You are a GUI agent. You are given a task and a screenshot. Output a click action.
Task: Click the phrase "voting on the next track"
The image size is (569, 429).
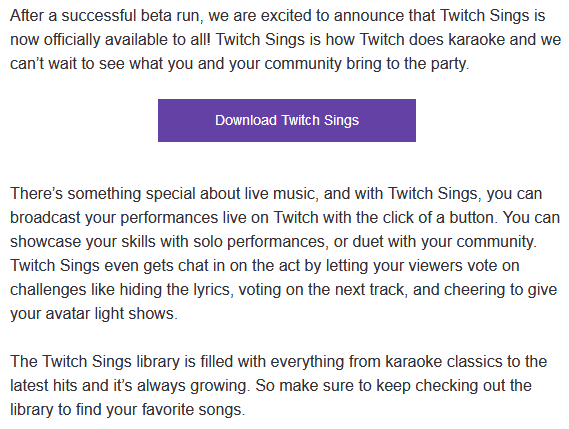(x=321, y=289)
